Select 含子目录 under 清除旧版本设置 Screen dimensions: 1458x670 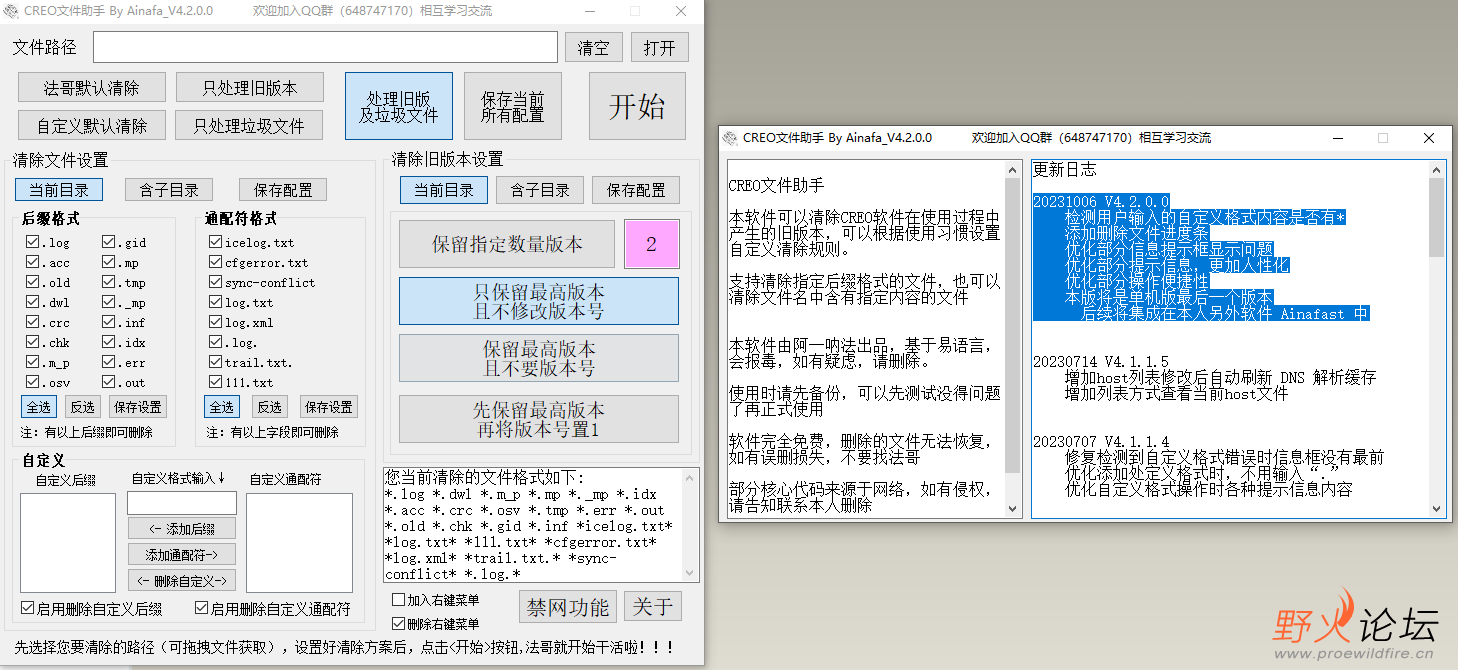coord(540,190)
